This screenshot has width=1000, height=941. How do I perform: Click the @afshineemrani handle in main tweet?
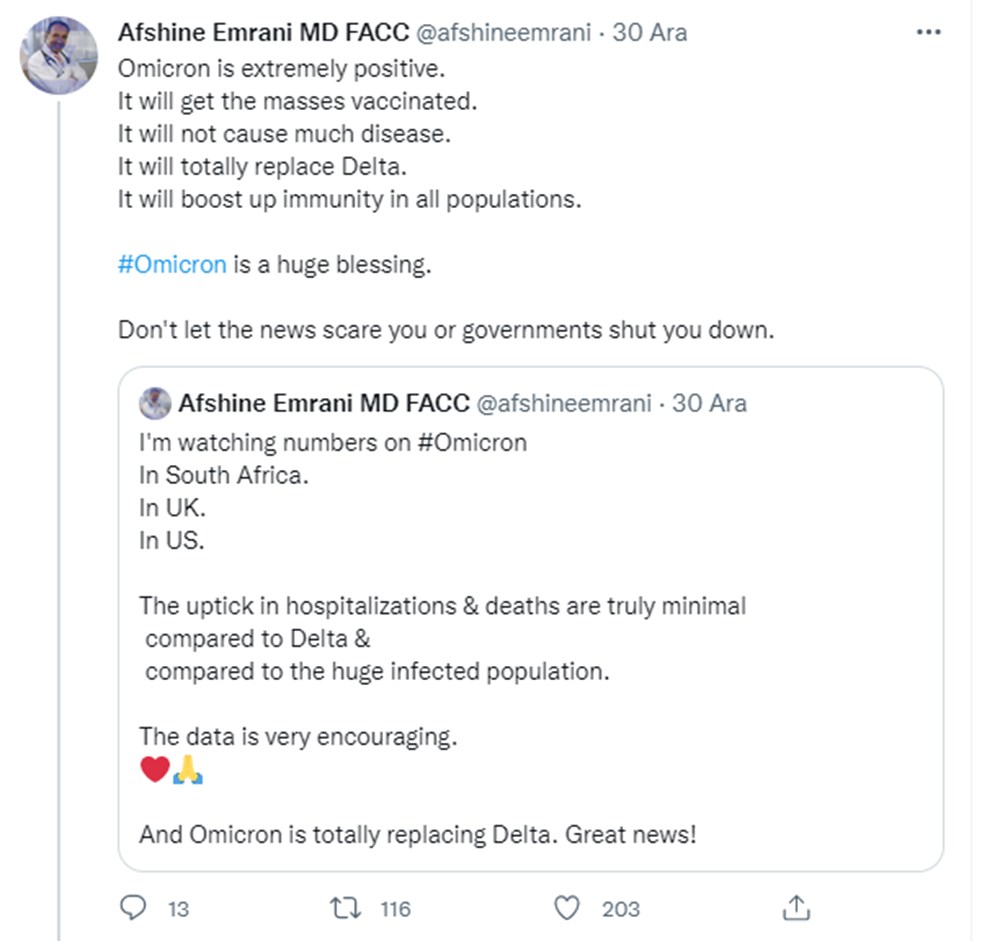[x=501, y=32]
